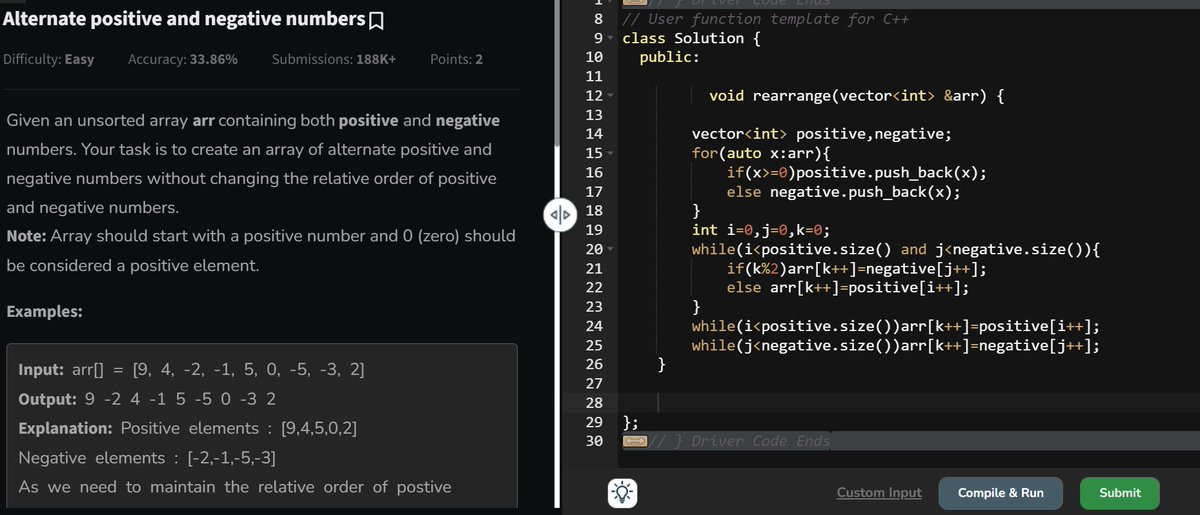Click the Input: arr[] example line
The height and width of the screenshot is (515, 1200).
point(192,370)
